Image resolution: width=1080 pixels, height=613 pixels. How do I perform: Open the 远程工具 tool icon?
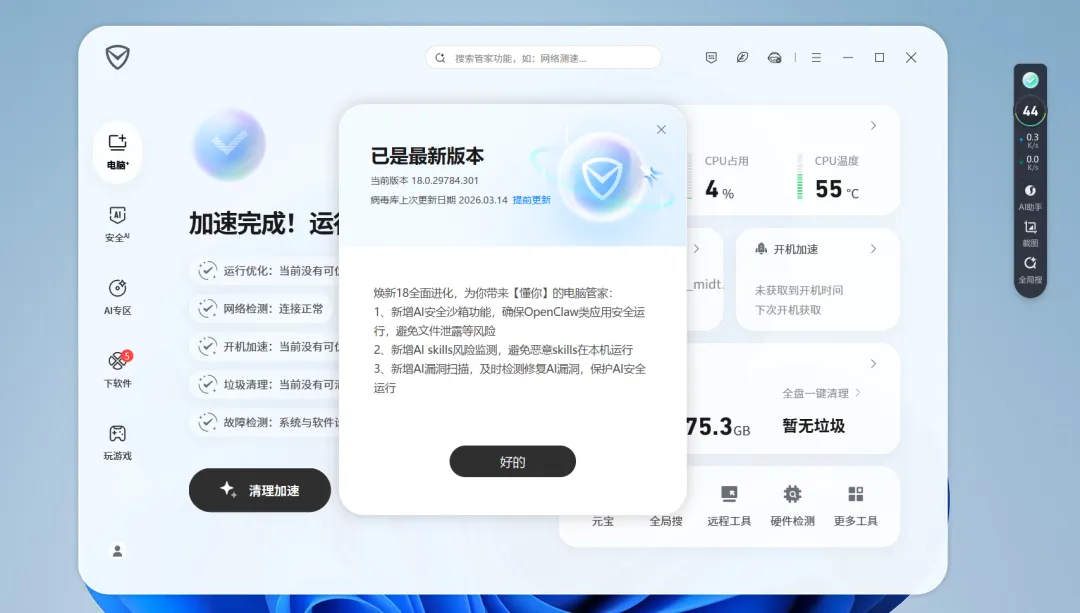click(729, 495)
